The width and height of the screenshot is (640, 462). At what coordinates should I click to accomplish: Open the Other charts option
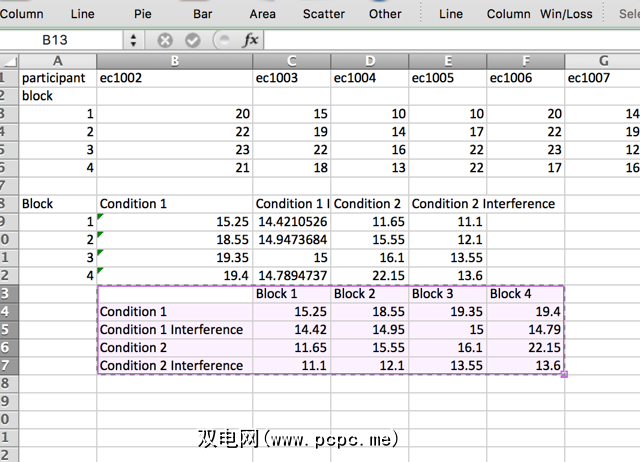pos(385,14)
